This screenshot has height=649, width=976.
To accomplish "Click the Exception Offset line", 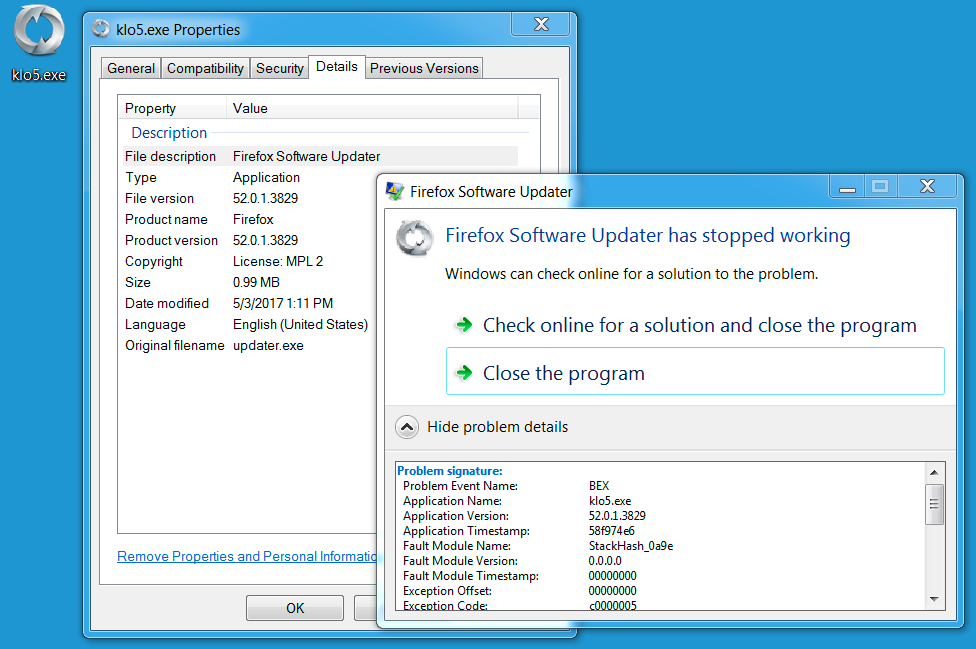I will [519, 591].
